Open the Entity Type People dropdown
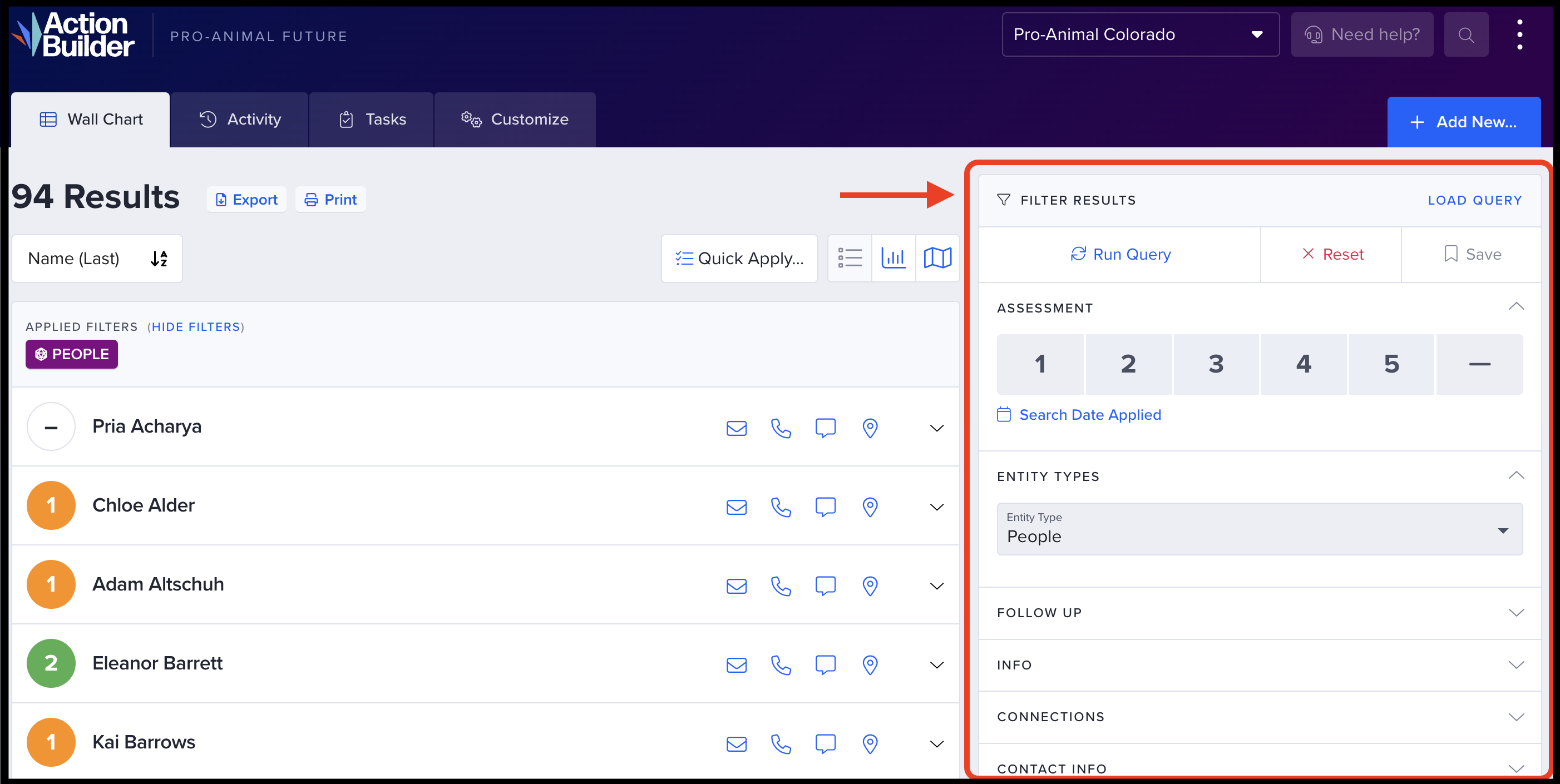This screenshot has width=1560, height=784. tap(1259, 529)
